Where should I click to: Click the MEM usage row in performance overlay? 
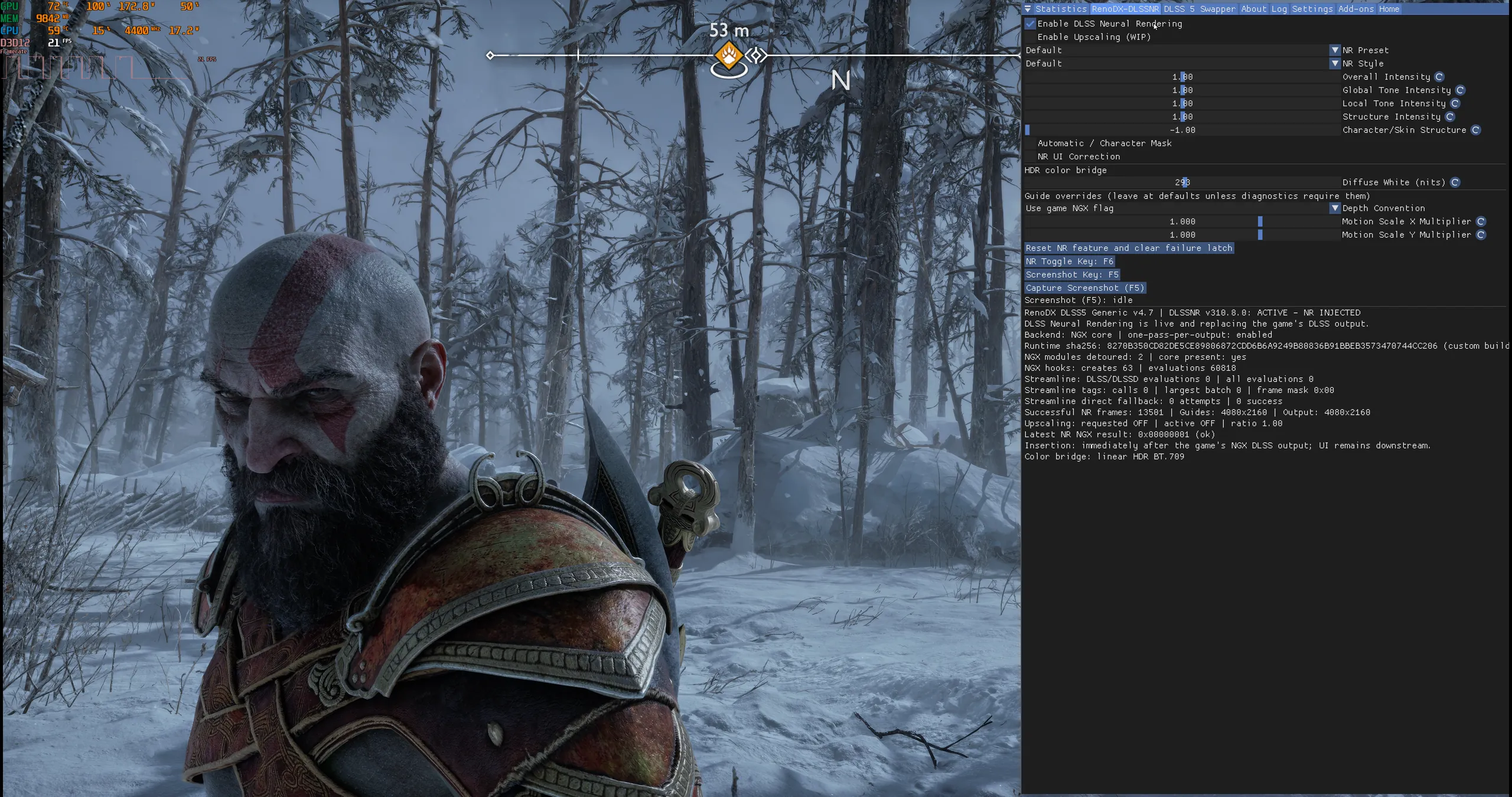[35, 18]
